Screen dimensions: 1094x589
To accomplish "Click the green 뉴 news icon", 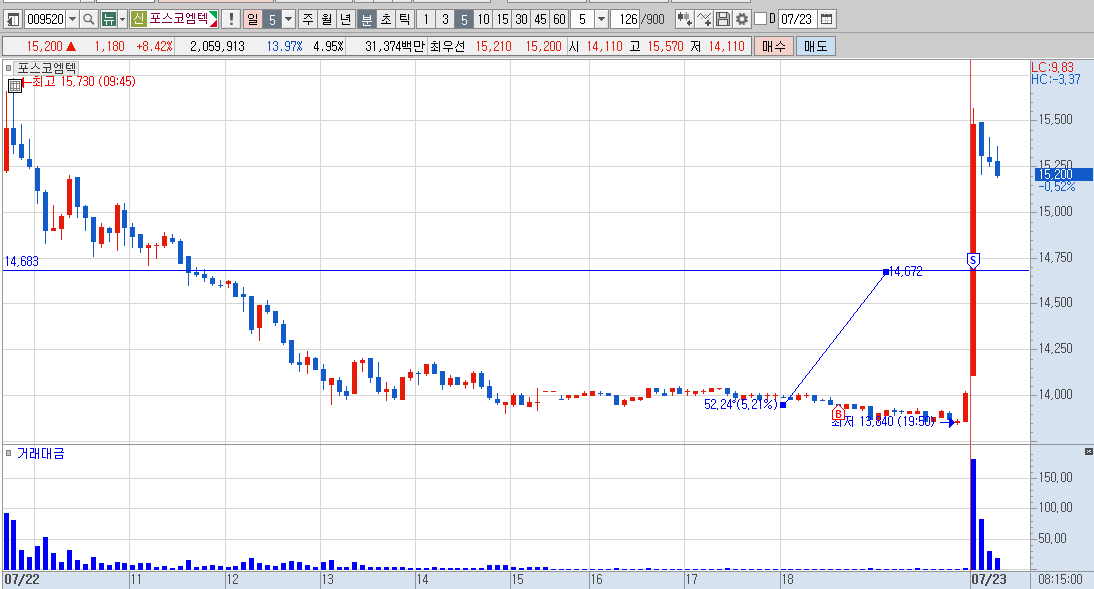I will pyautogui.click(x=108, y=19).
